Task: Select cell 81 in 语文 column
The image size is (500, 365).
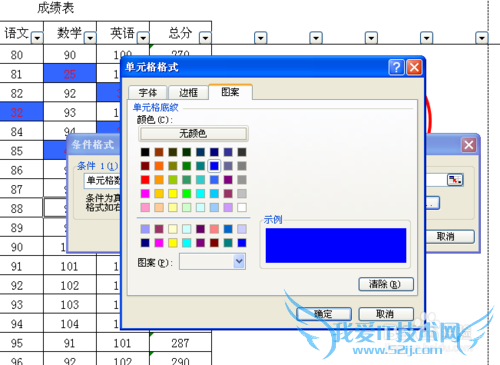Action: tap(21, 74)
